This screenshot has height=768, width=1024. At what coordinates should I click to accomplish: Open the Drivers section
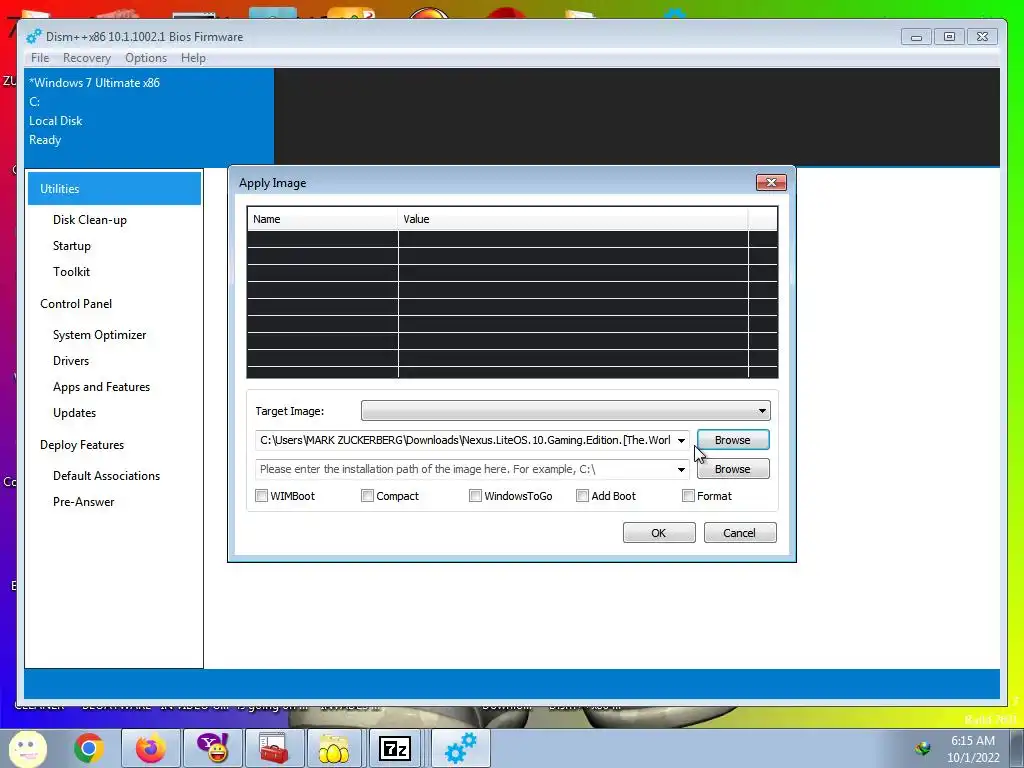71,361
